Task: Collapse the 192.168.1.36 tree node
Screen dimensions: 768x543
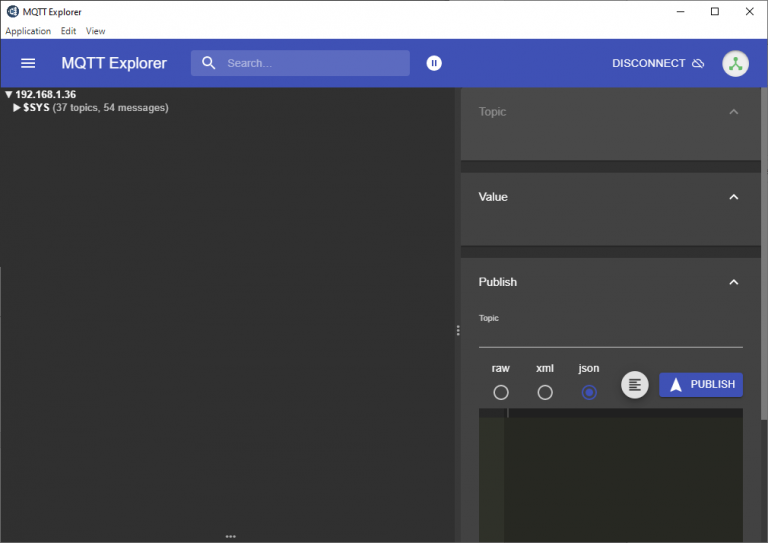Action: [8, 94]
